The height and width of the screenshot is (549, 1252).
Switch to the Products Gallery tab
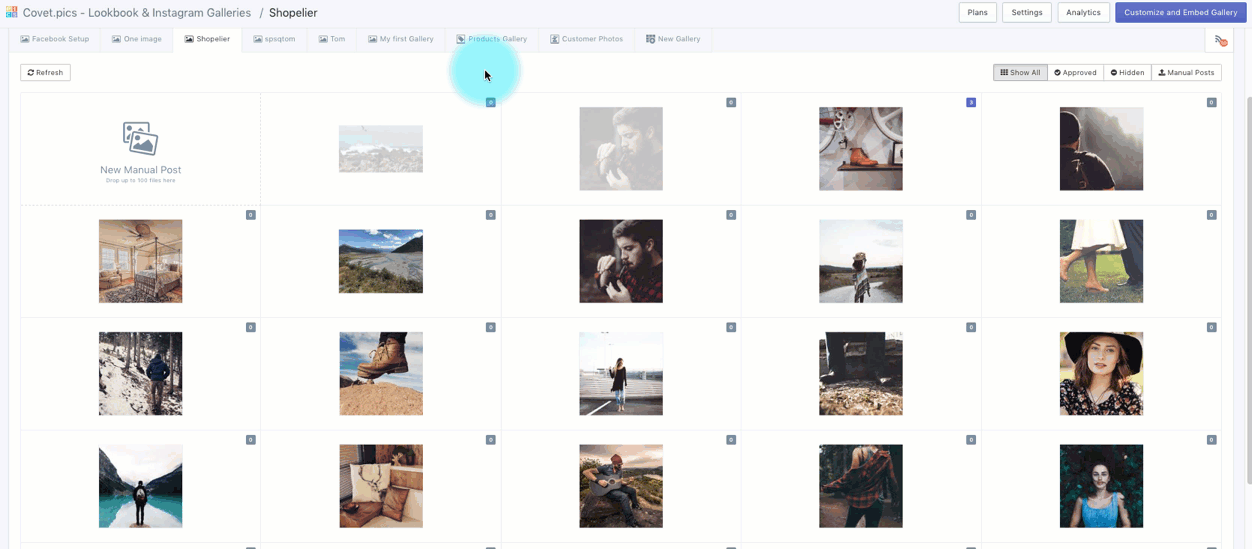coord(491,39)
